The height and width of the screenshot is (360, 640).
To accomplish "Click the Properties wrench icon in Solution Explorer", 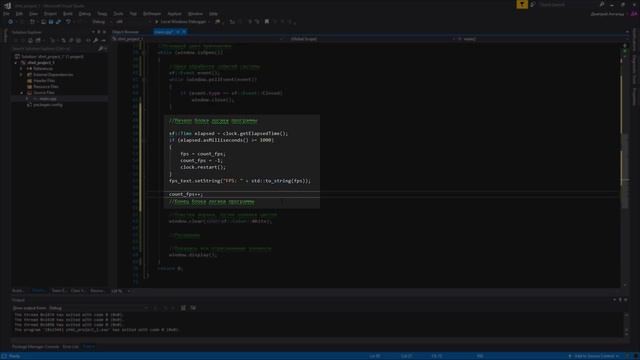I will pyautogui.click(x=96, y=41).
